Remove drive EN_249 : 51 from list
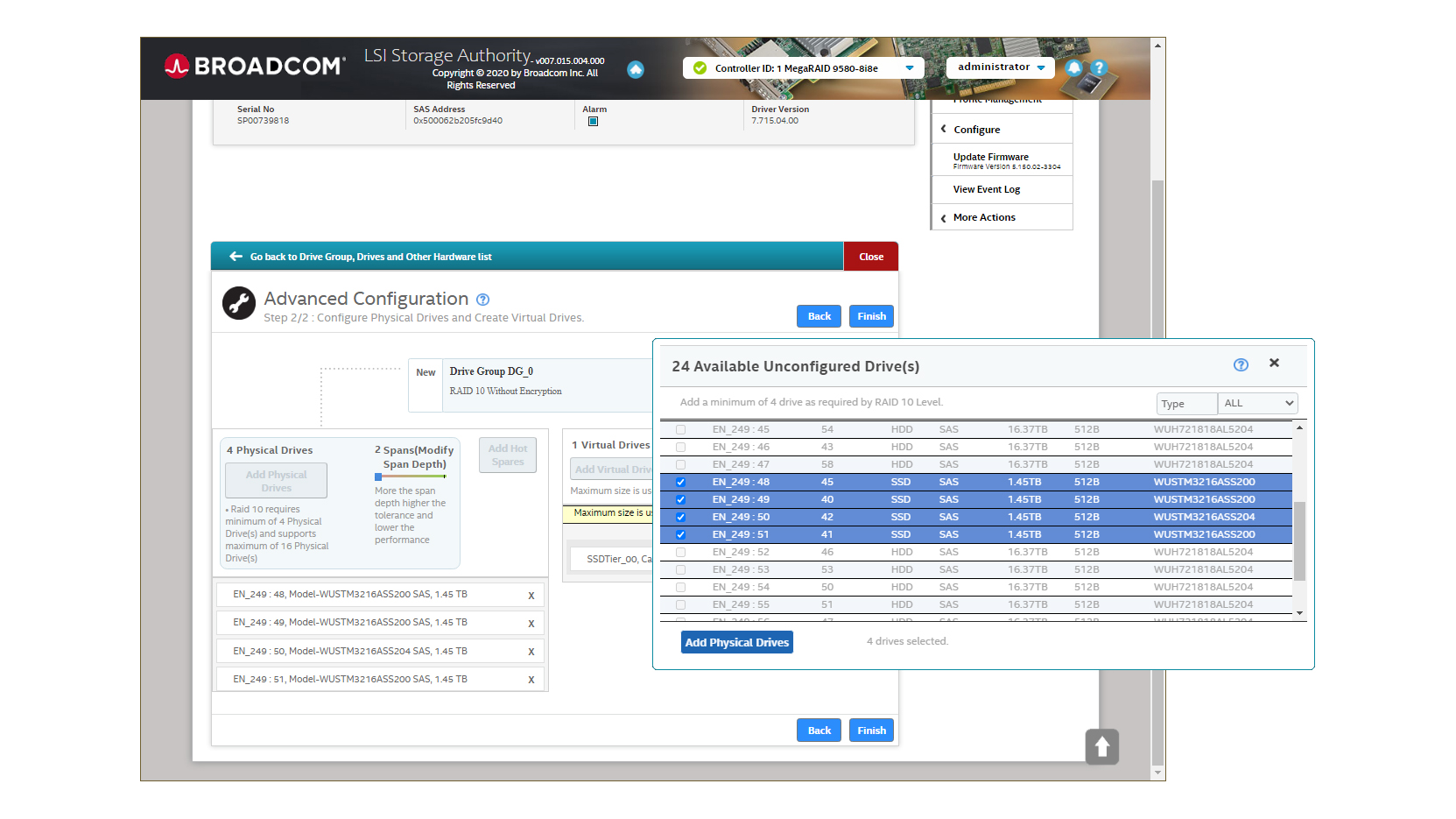The width and height of the screenshot is (1456, 819). point(531,680)
